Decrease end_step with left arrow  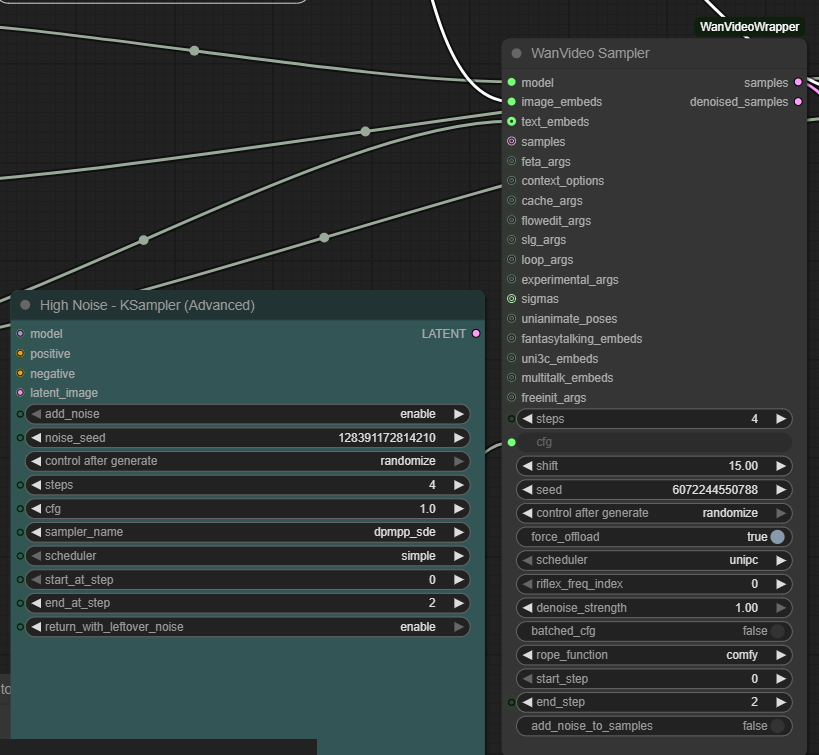[528, 702]
